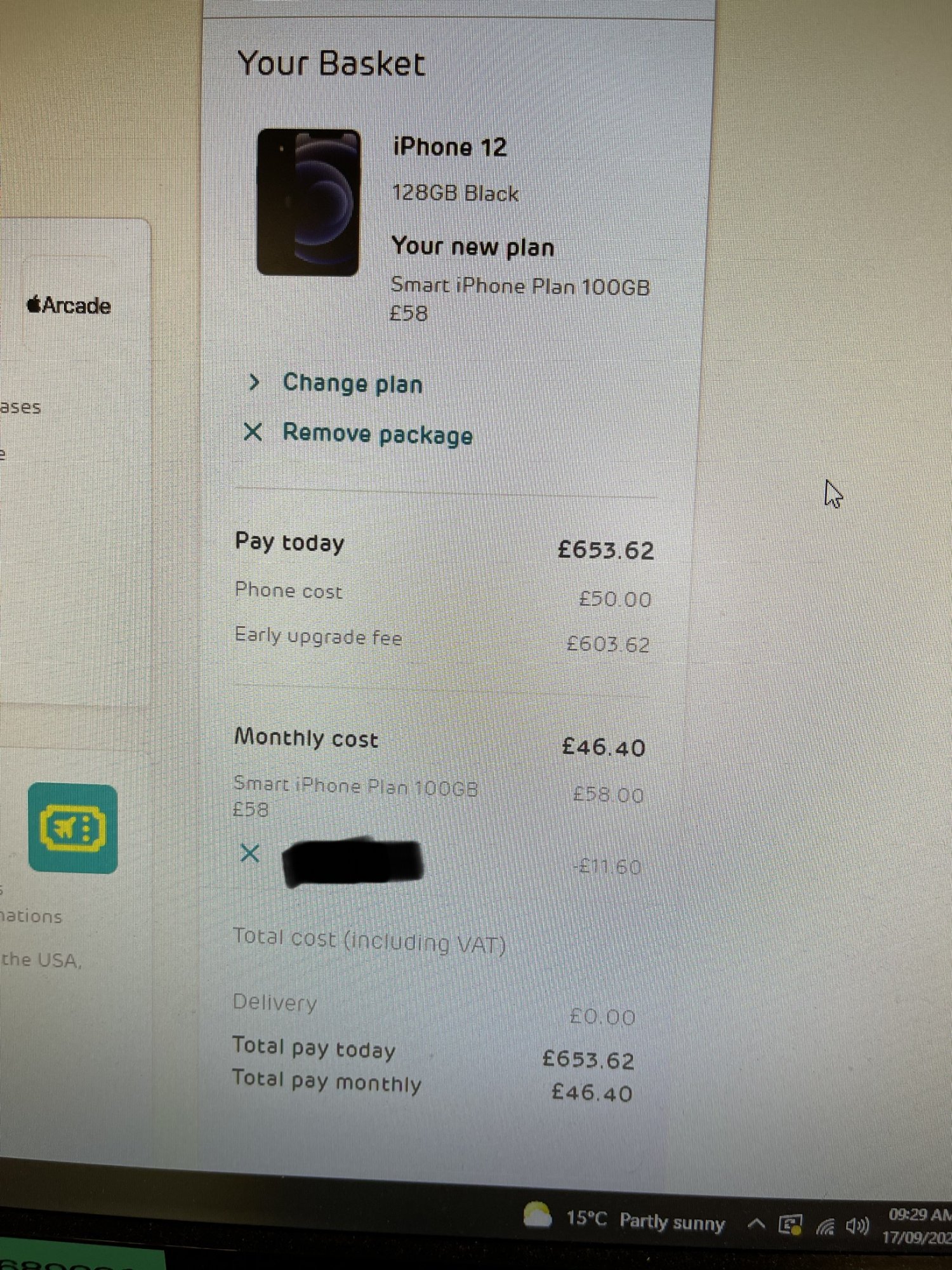Click the Apple Arcade logo
Viewport: 952px width, 1270px height.
[69, 305]
